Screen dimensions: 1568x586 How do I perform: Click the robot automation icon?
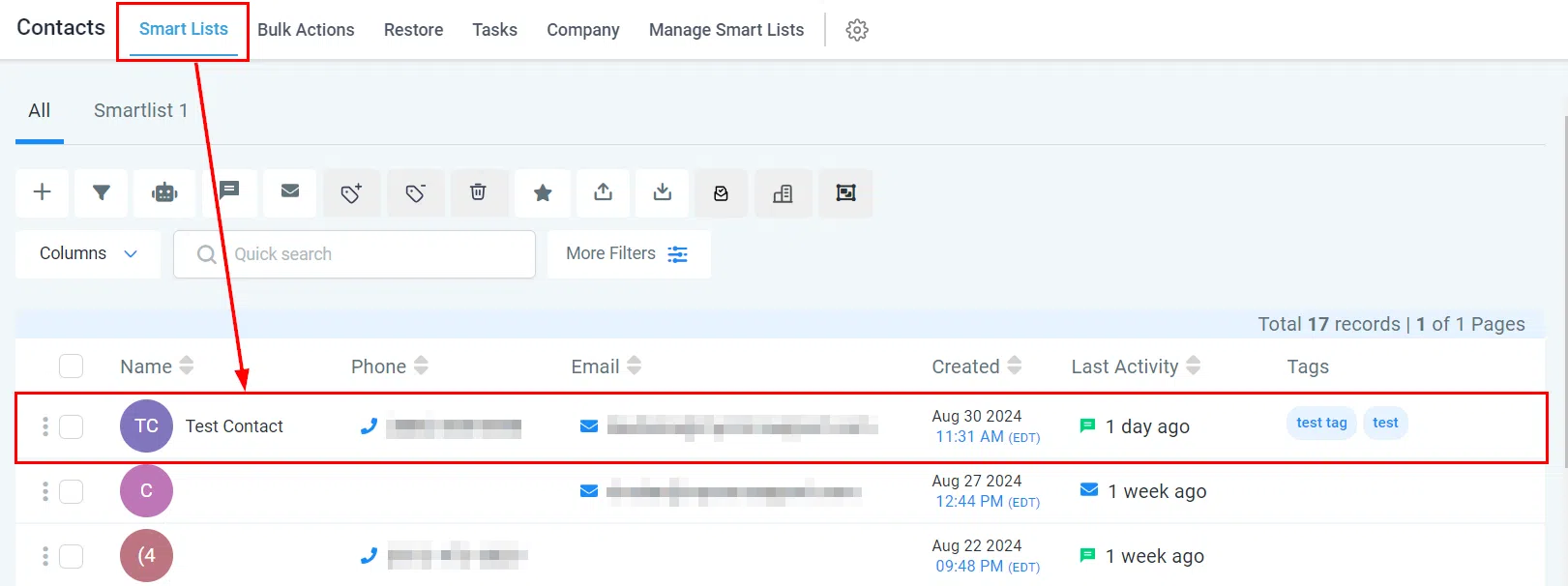(164, 192)
